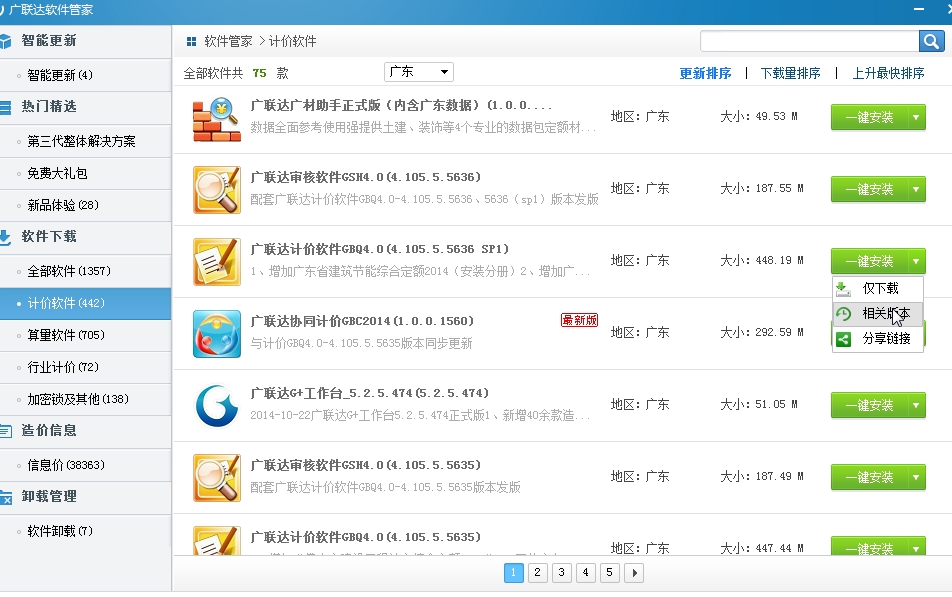Sort by 上升最快排序
This screenshot has height=597, width=952.
888,73
